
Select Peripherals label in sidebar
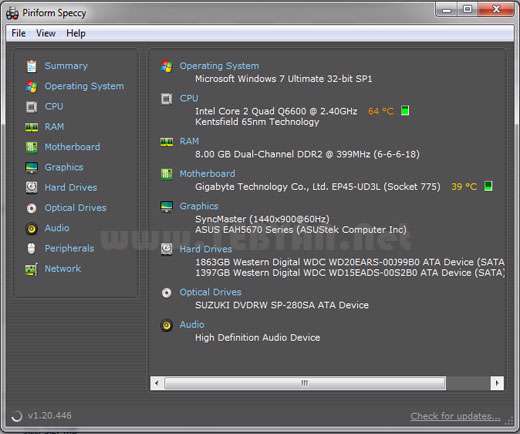pyautogui.click(x=69, y=249)
